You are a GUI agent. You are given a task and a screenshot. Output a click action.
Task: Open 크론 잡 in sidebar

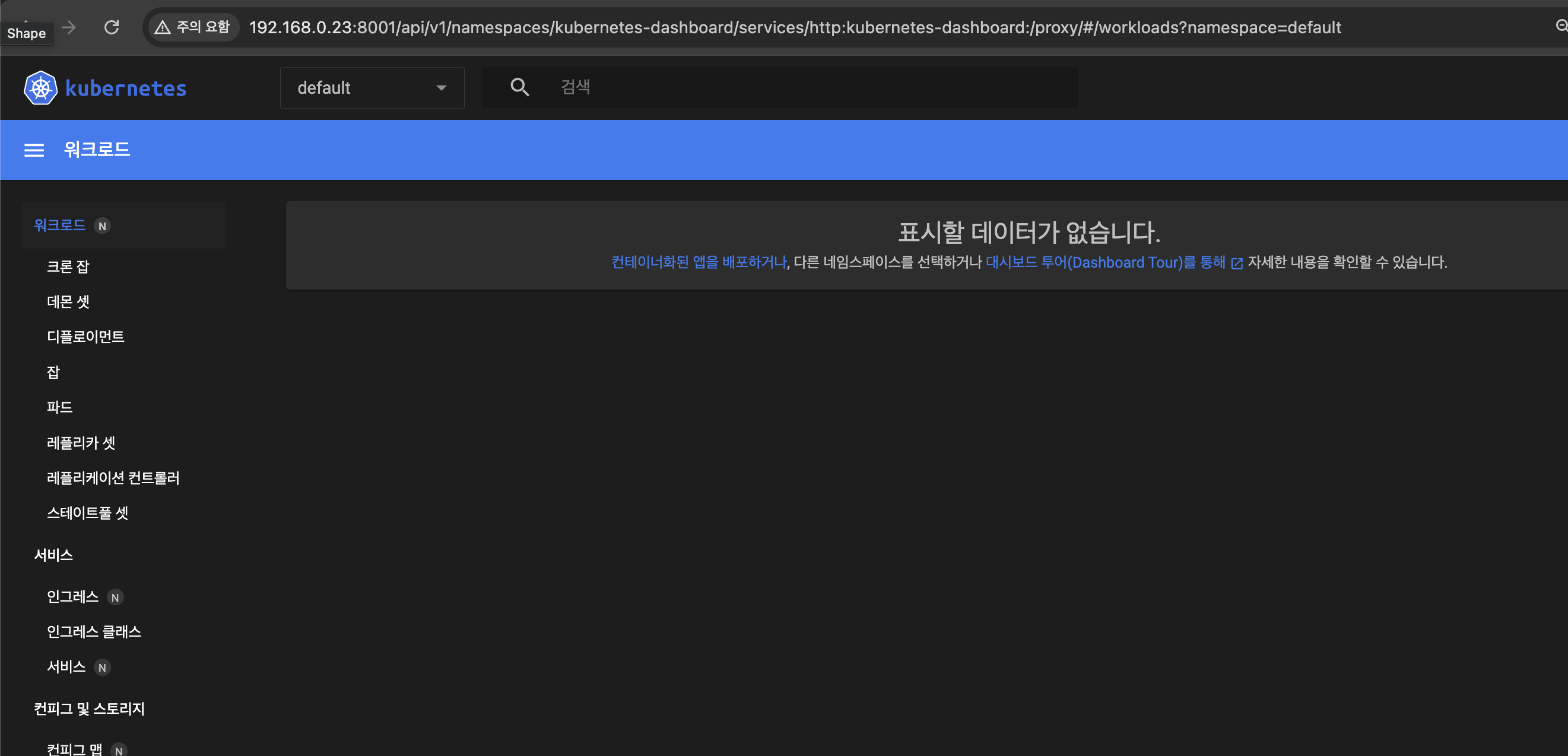tap(68, 266)
